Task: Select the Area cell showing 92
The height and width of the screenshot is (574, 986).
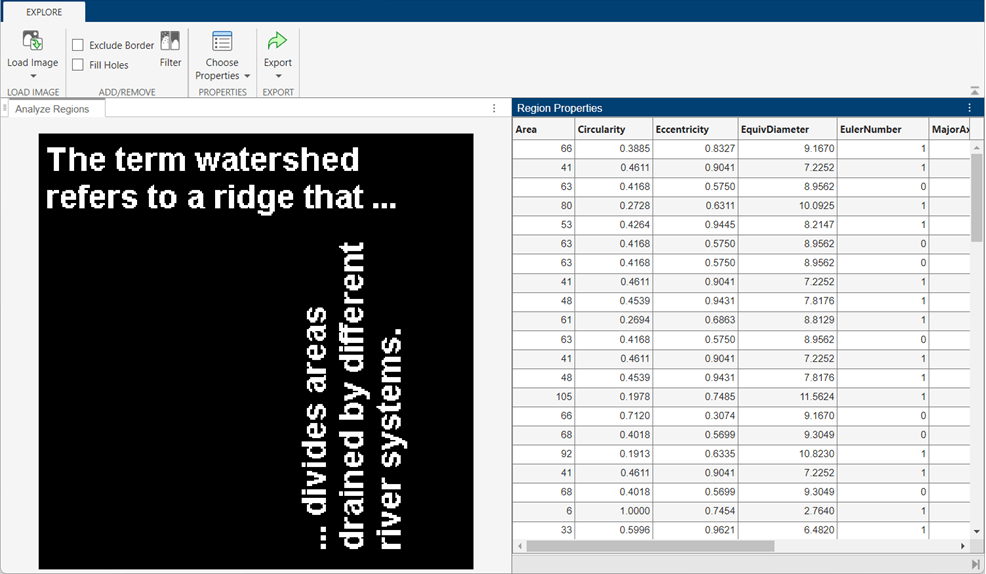Action: tap(543, 454)
